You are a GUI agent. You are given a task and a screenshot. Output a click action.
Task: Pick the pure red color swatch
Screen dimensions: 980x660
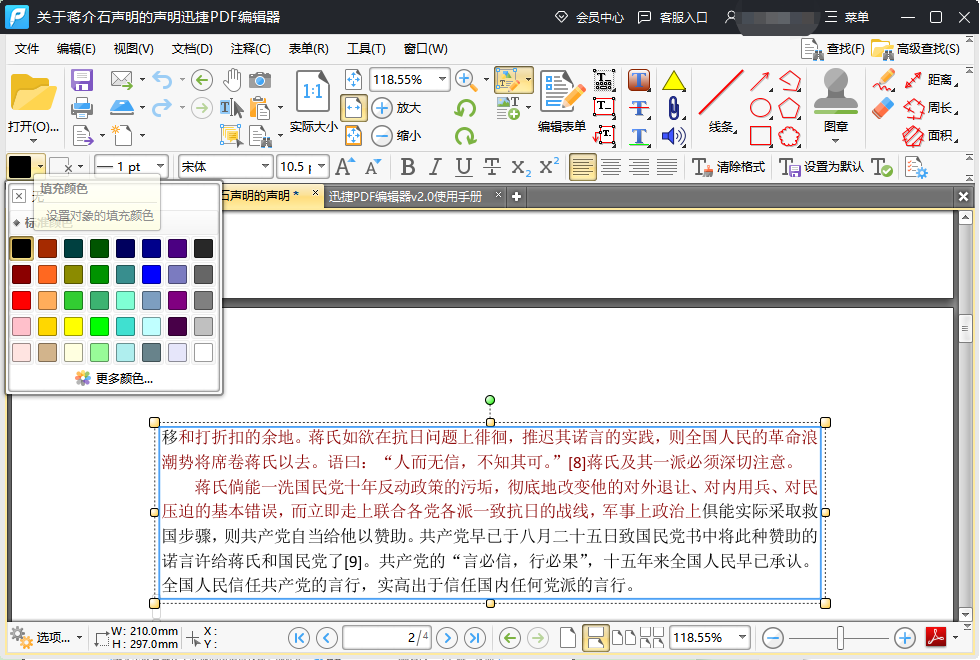tap(21, 301)
